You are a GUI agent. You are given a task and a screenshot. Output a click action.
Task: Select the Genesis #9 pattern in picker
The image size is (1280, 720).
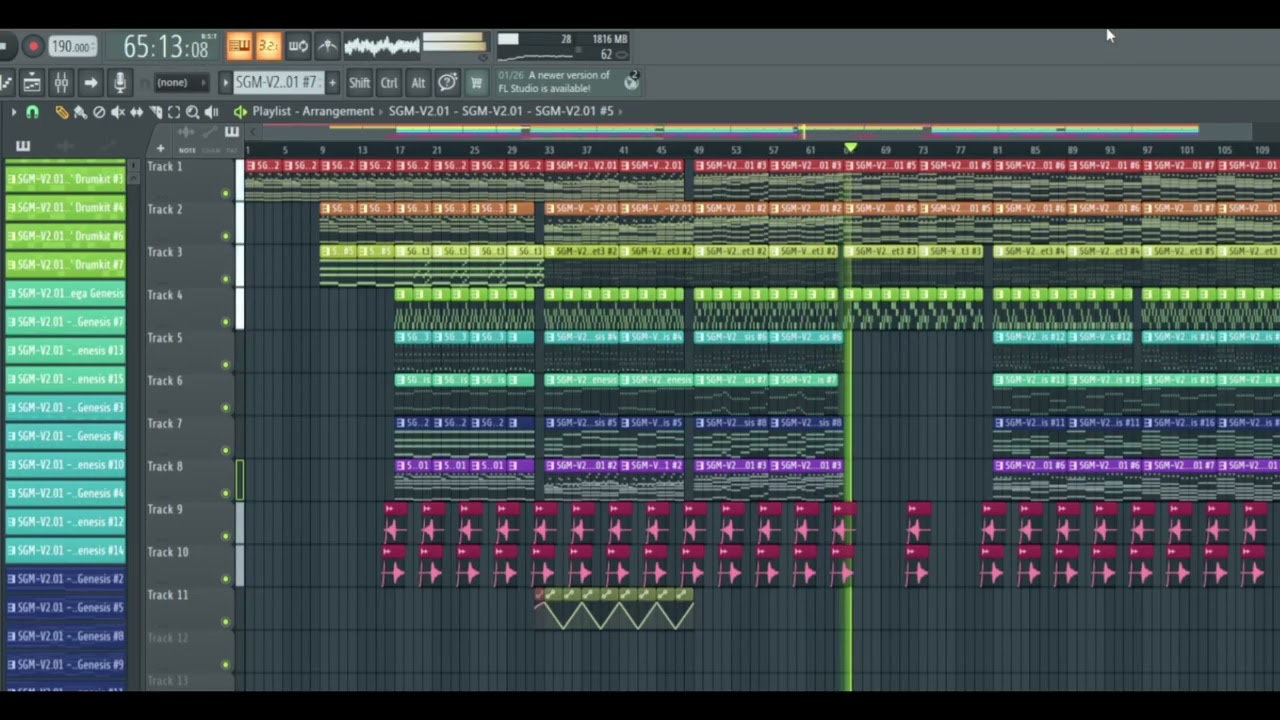(66, 665)
